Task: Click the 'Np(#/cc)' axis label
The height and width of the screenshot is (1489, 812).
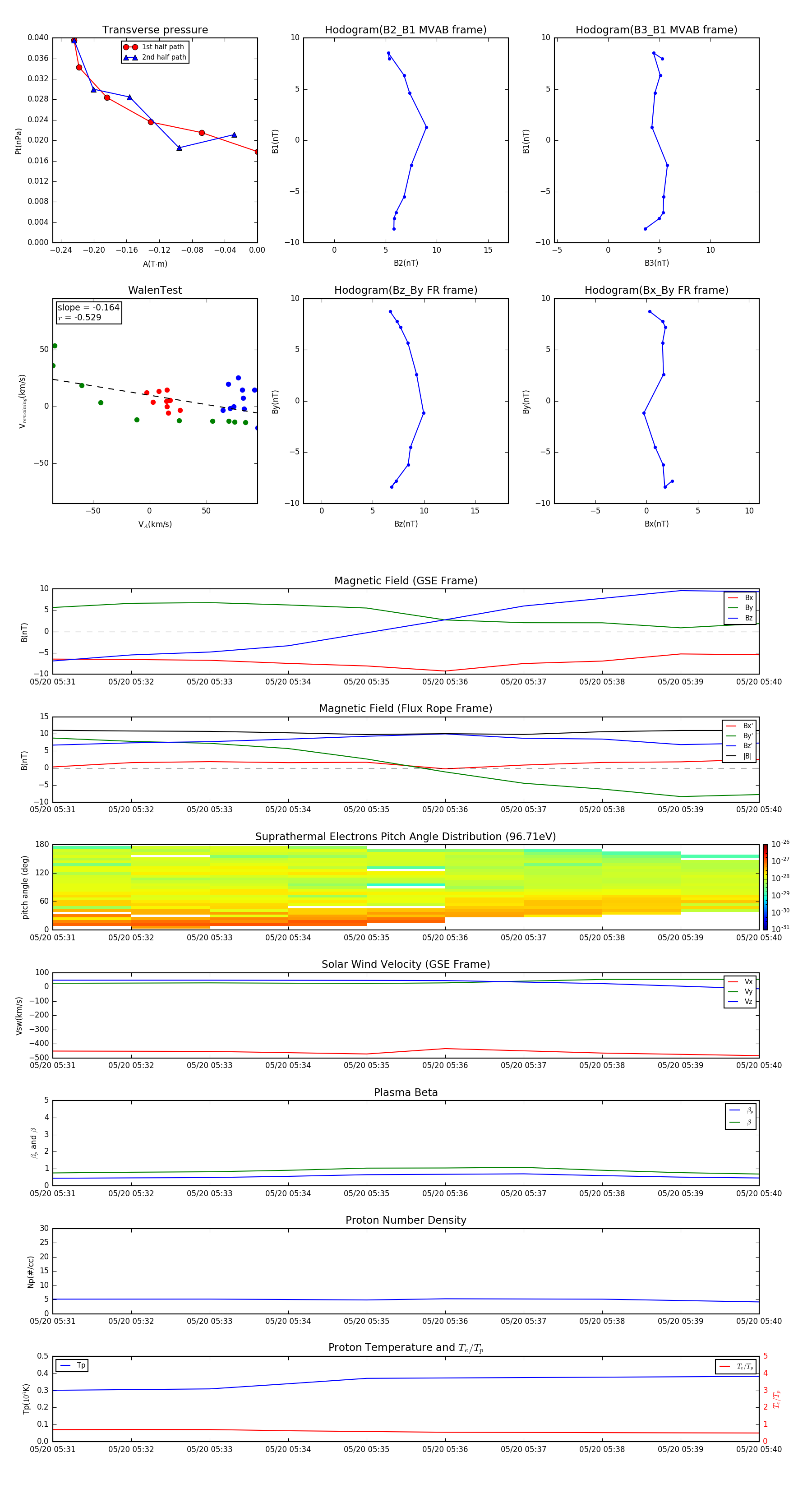Action: coord(31,1272)
